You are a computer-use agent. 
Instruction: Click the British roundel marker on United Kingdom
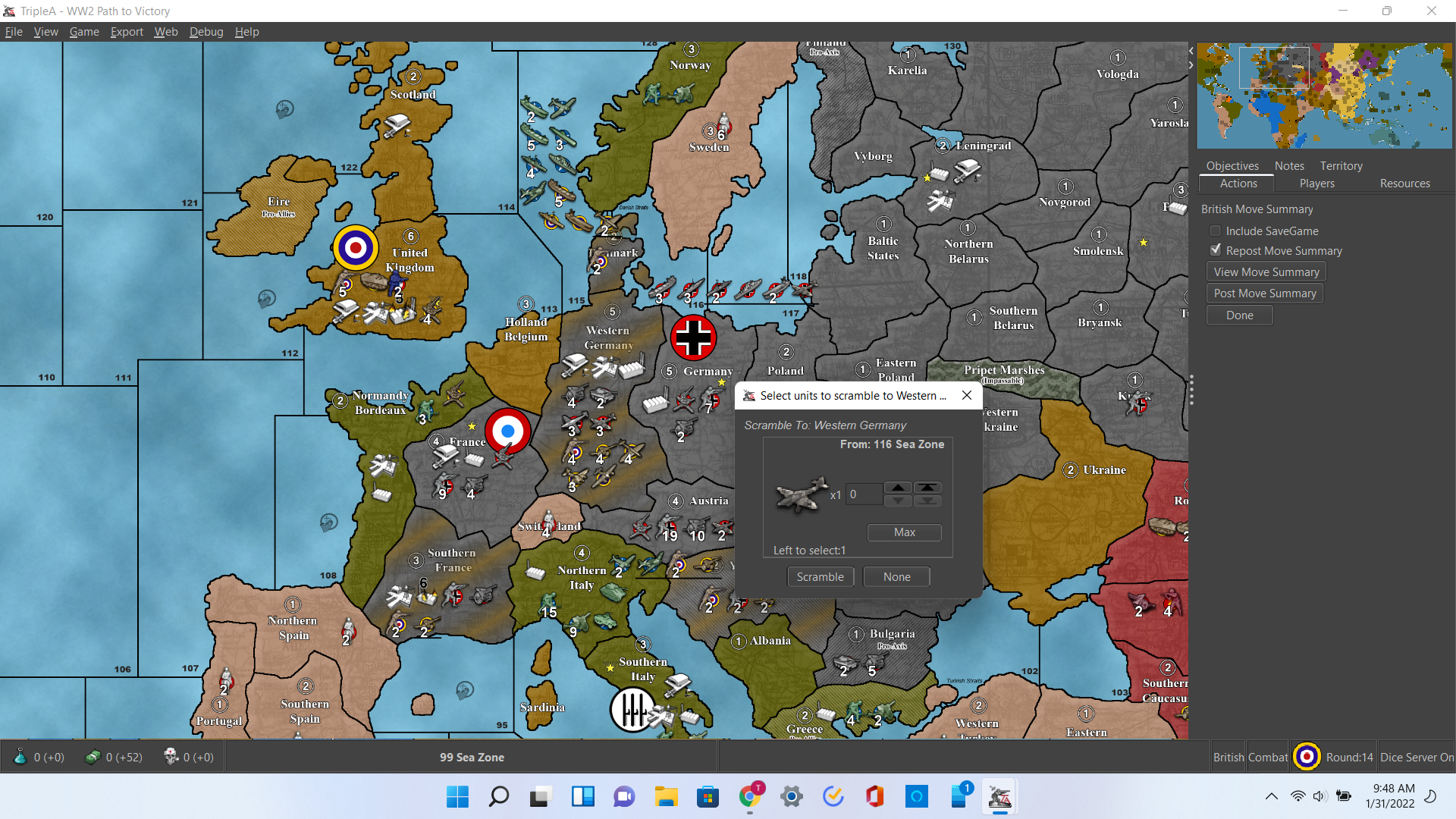pyautogui.click(x=356, y=247)
